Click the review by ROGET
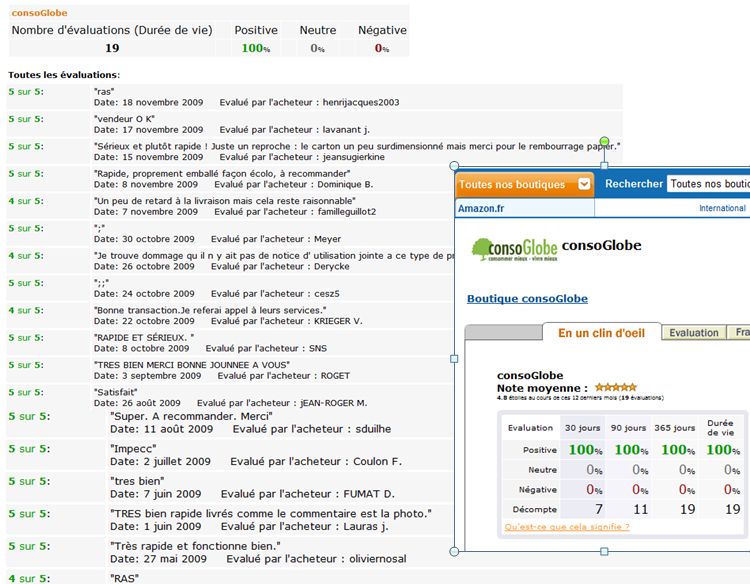The width and height of the screenshot is (750, 584). pos(230,370)
